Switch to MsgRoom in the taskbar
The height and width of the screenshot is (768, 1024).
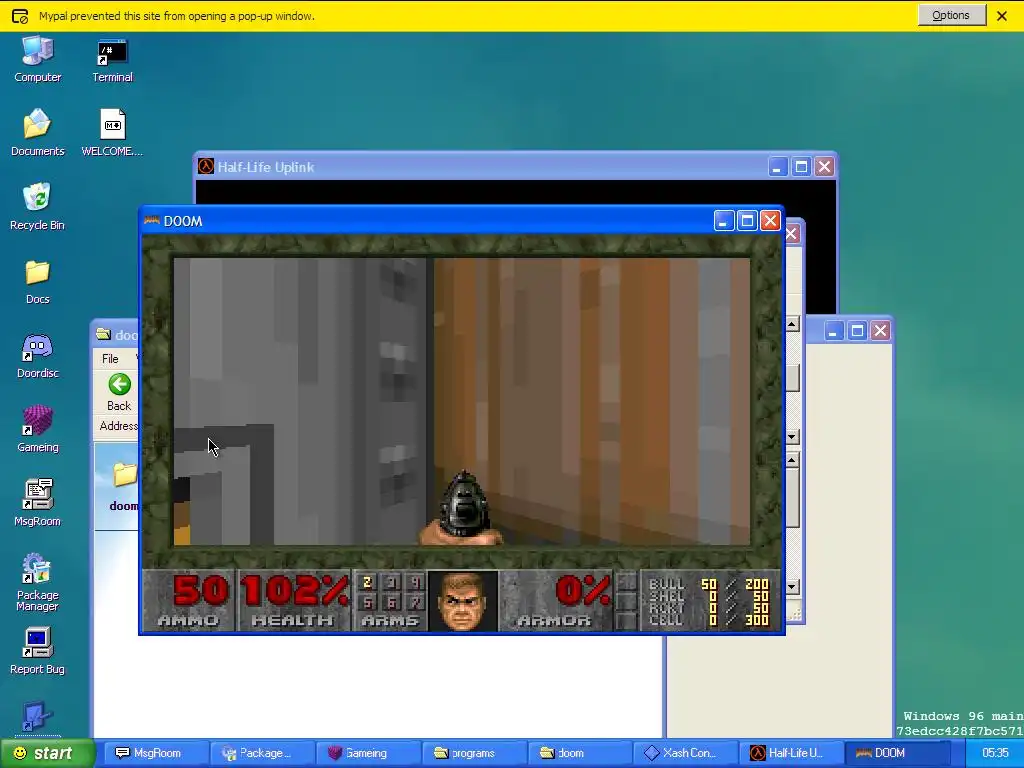(x=157, y=753)
